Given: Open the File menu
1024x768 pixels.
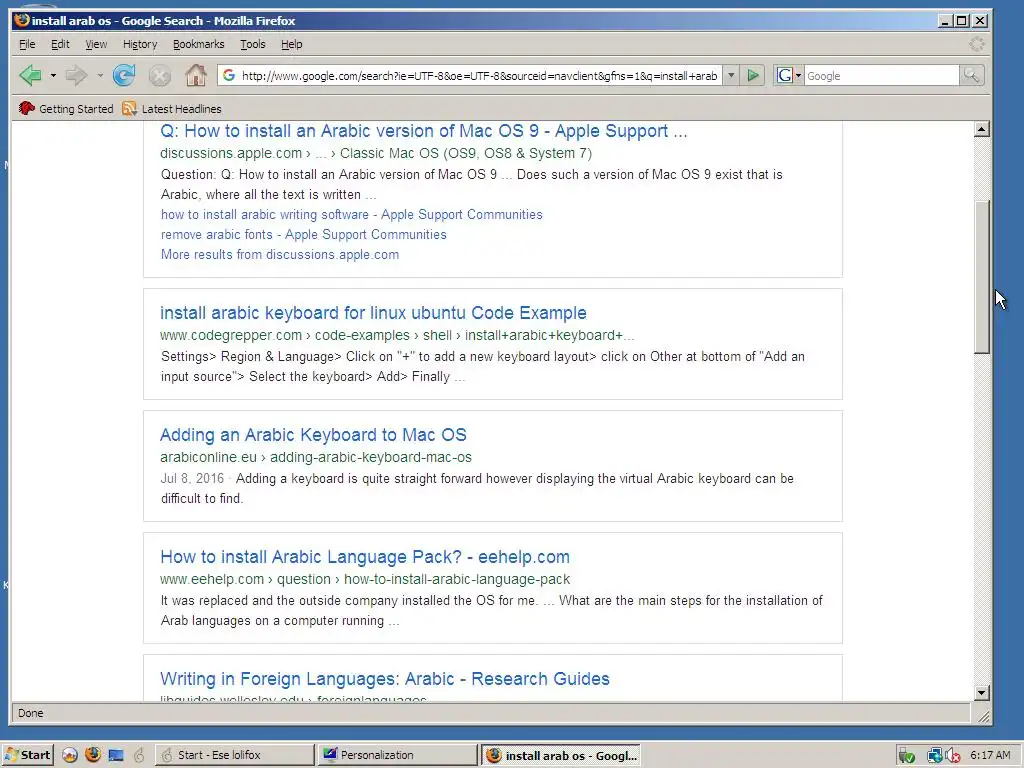Looking at the screenshot, I should pos(27,44).
